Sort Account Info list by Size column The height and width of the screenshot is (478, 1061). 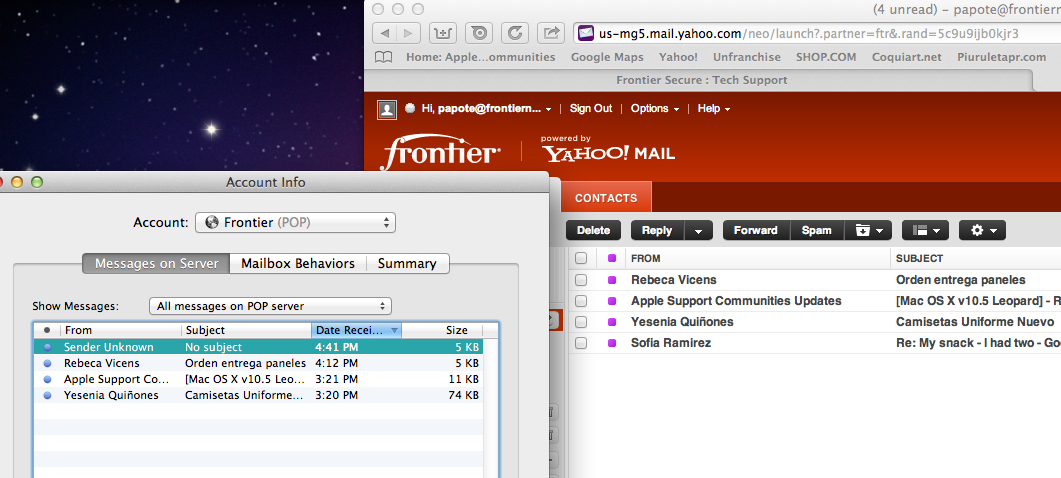456,330
